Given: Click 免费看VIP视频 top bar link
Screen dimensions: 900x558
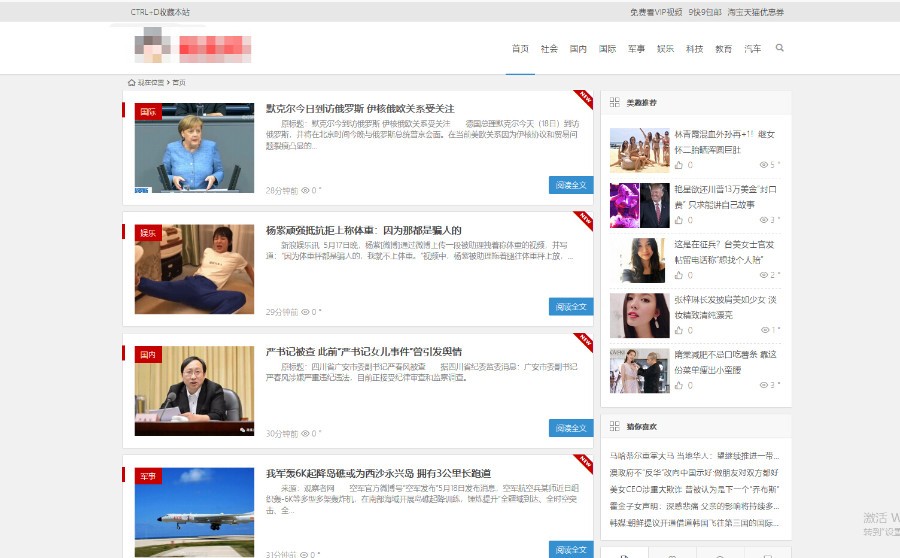Looking at the screenshot, I should (656, 12).
